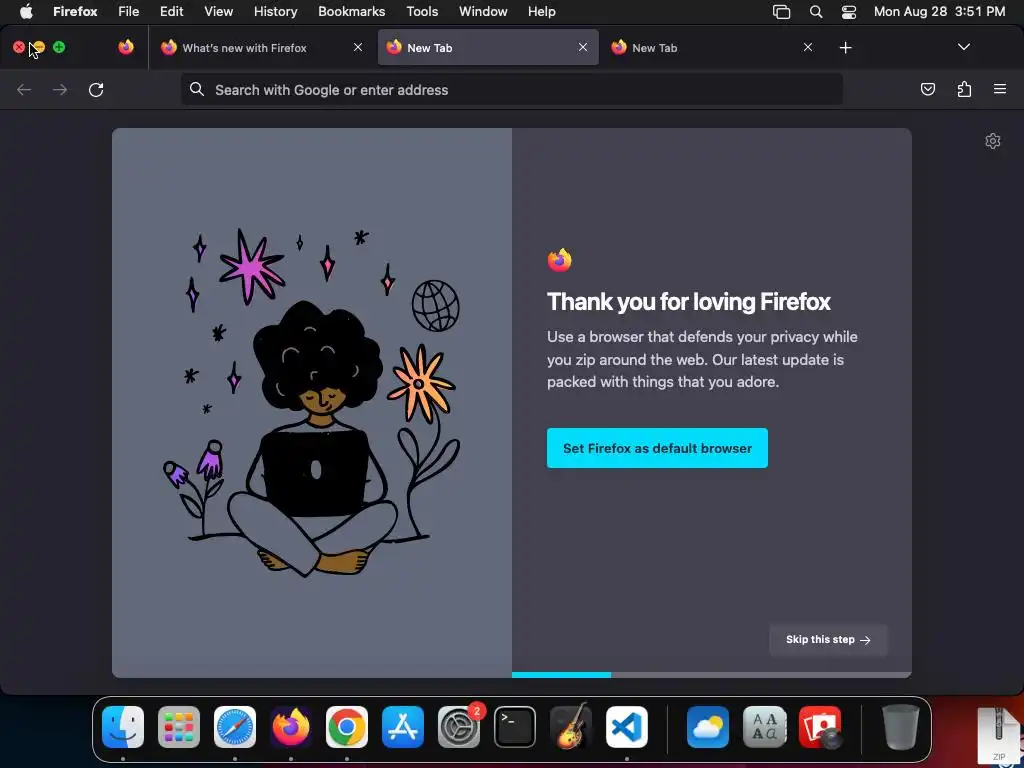Open a new tab with plus button
Image resolution: width=1024 pixels, height=768 pixels.
[x=846, y=48]
